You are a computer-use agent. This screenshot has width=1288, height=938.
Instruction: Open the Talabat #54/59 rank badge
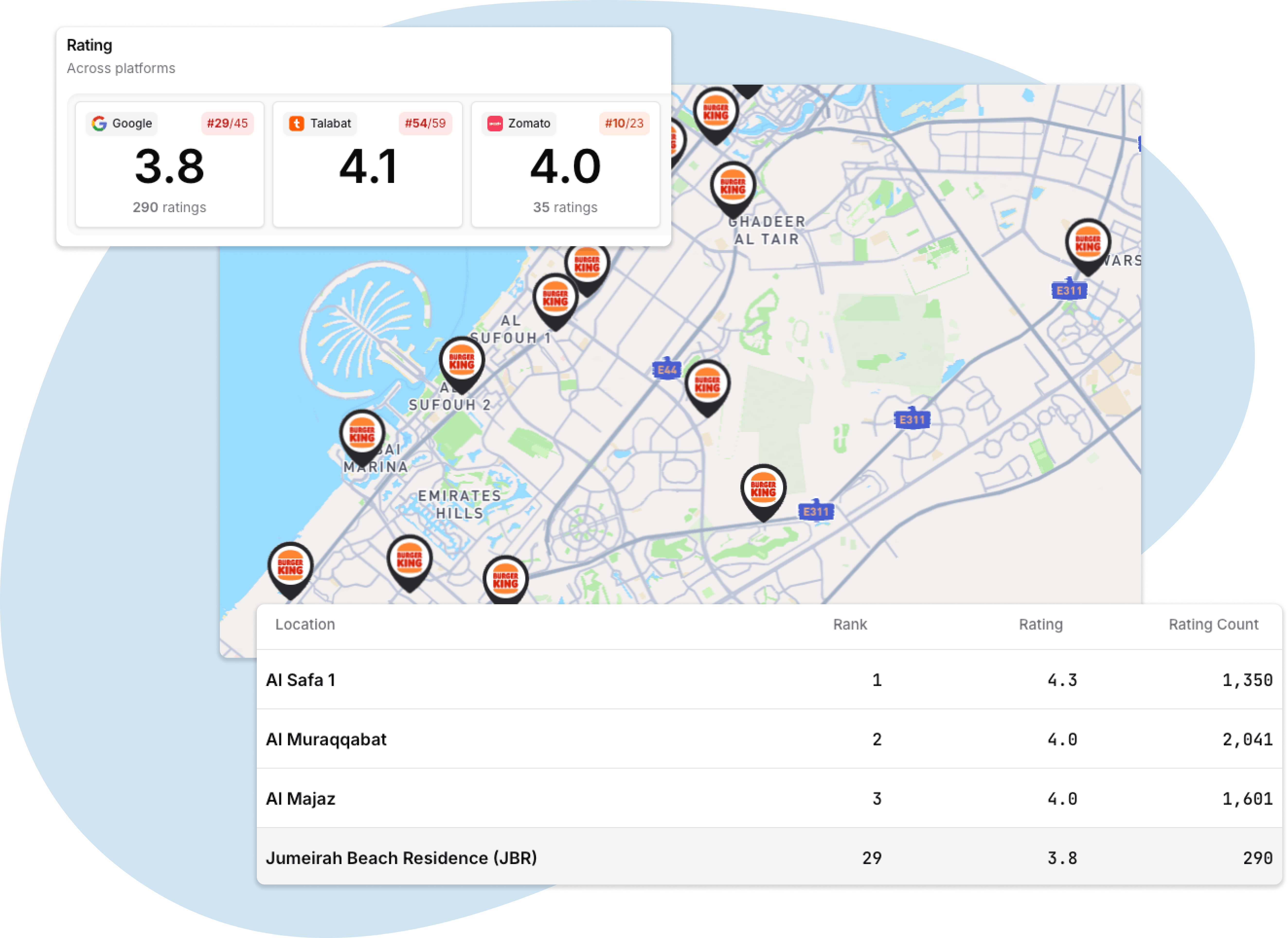[425, 123]
